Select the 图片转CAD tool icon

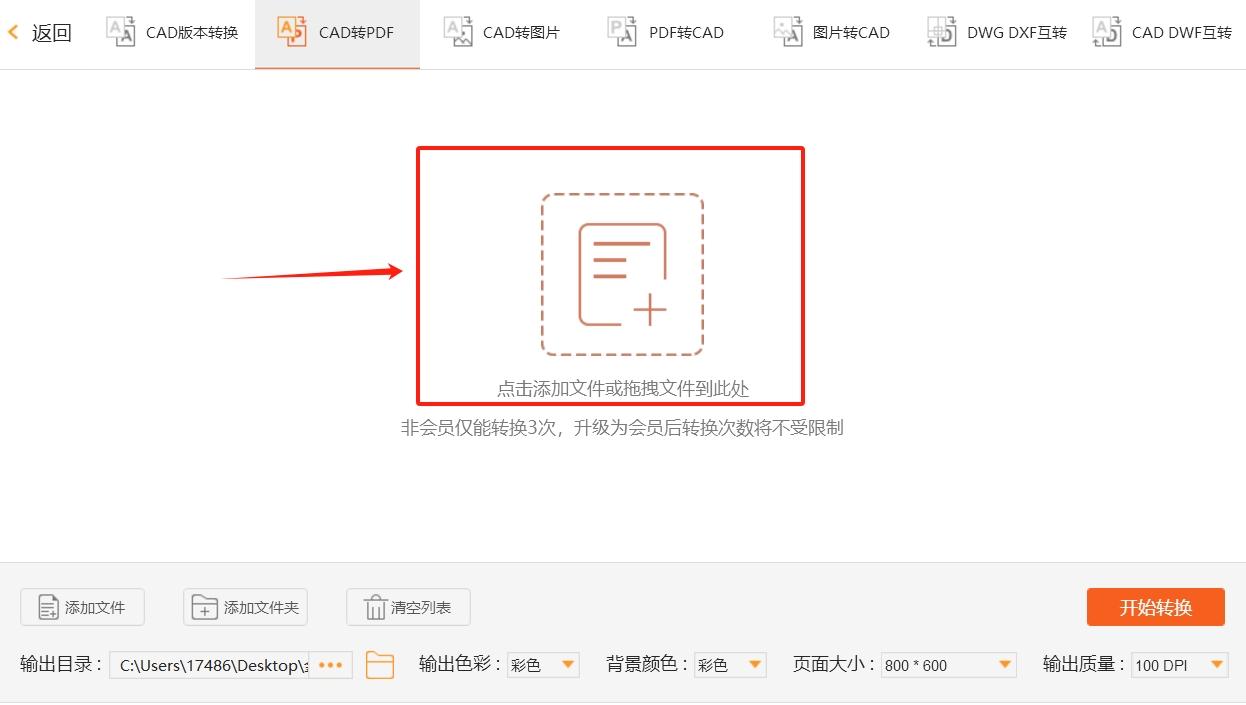(x=788, y=31)
